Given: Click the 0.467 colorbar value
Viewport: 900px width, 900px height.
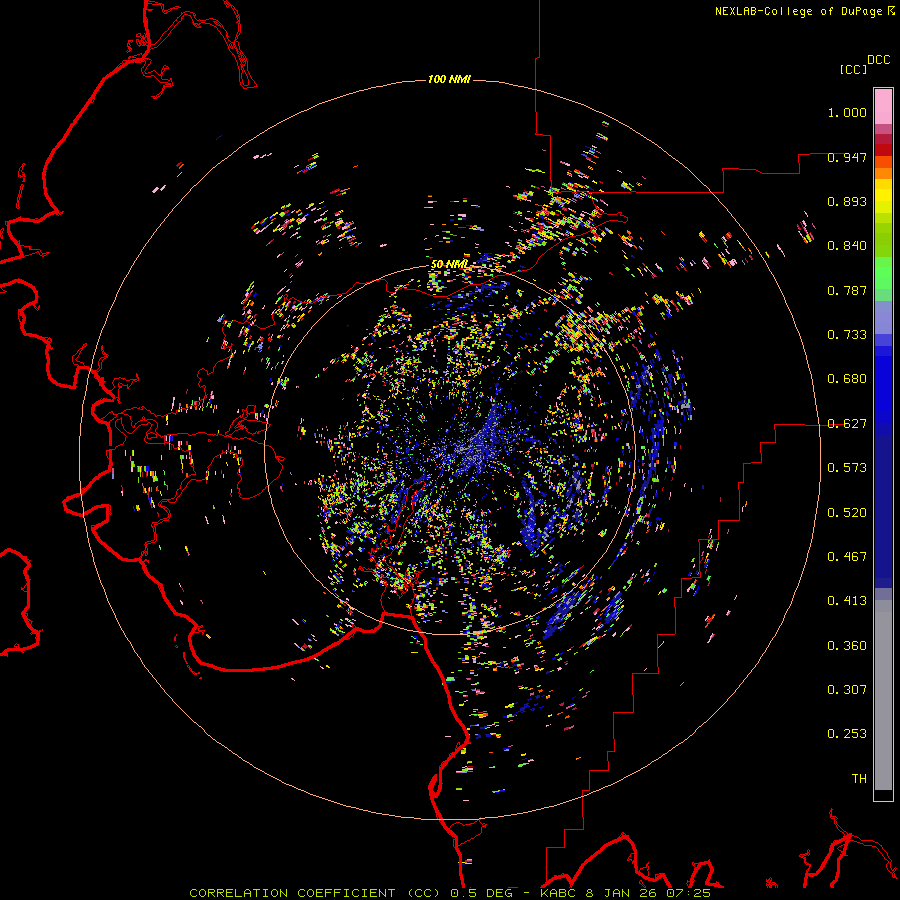Looking at the screenshot, I should click(x=847, y=557).
